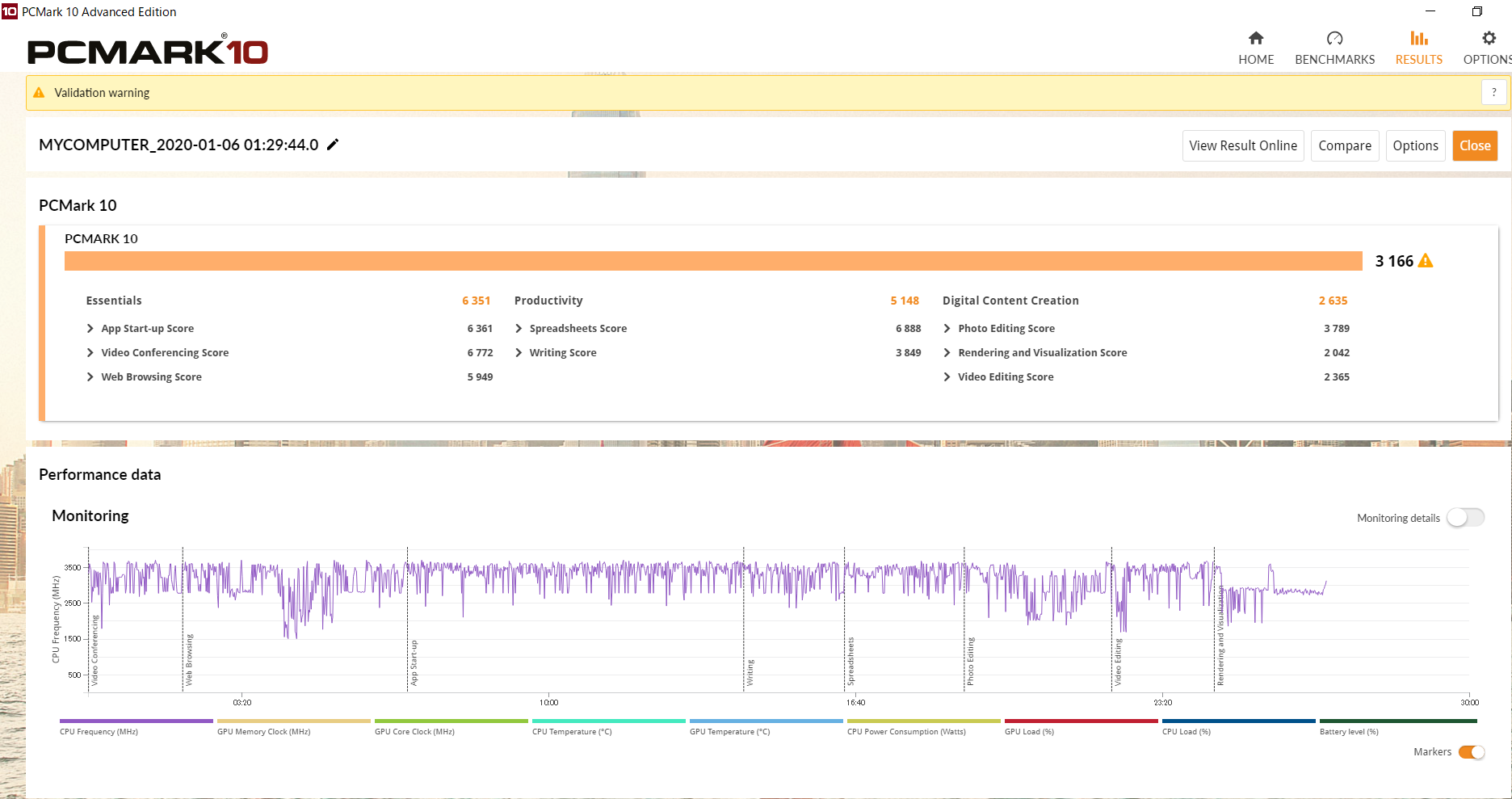Click the validation warning triangle icon
The image size is (1512, 799).
[39, 93]
